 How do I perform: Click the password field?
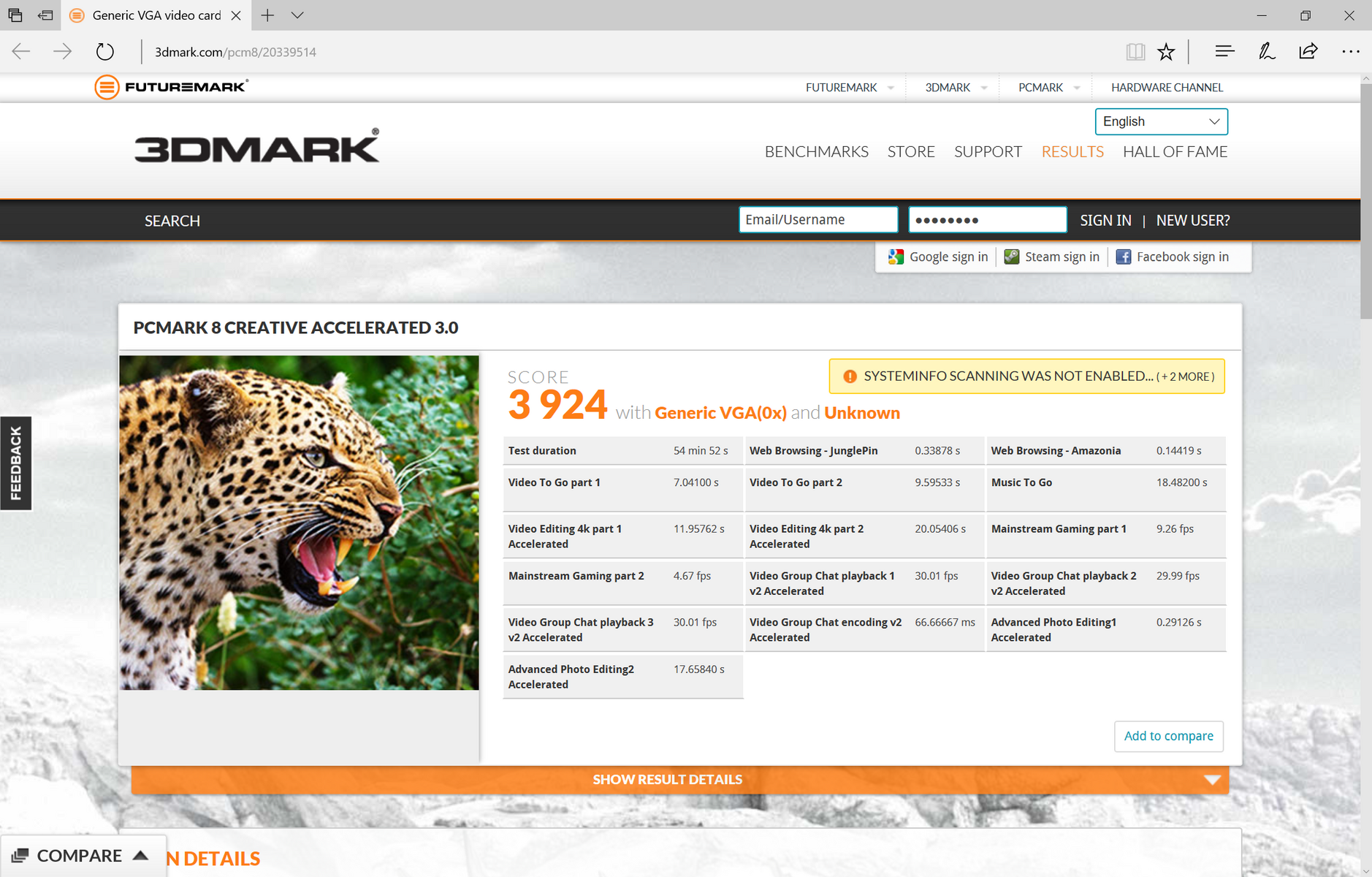coord(987,219)
